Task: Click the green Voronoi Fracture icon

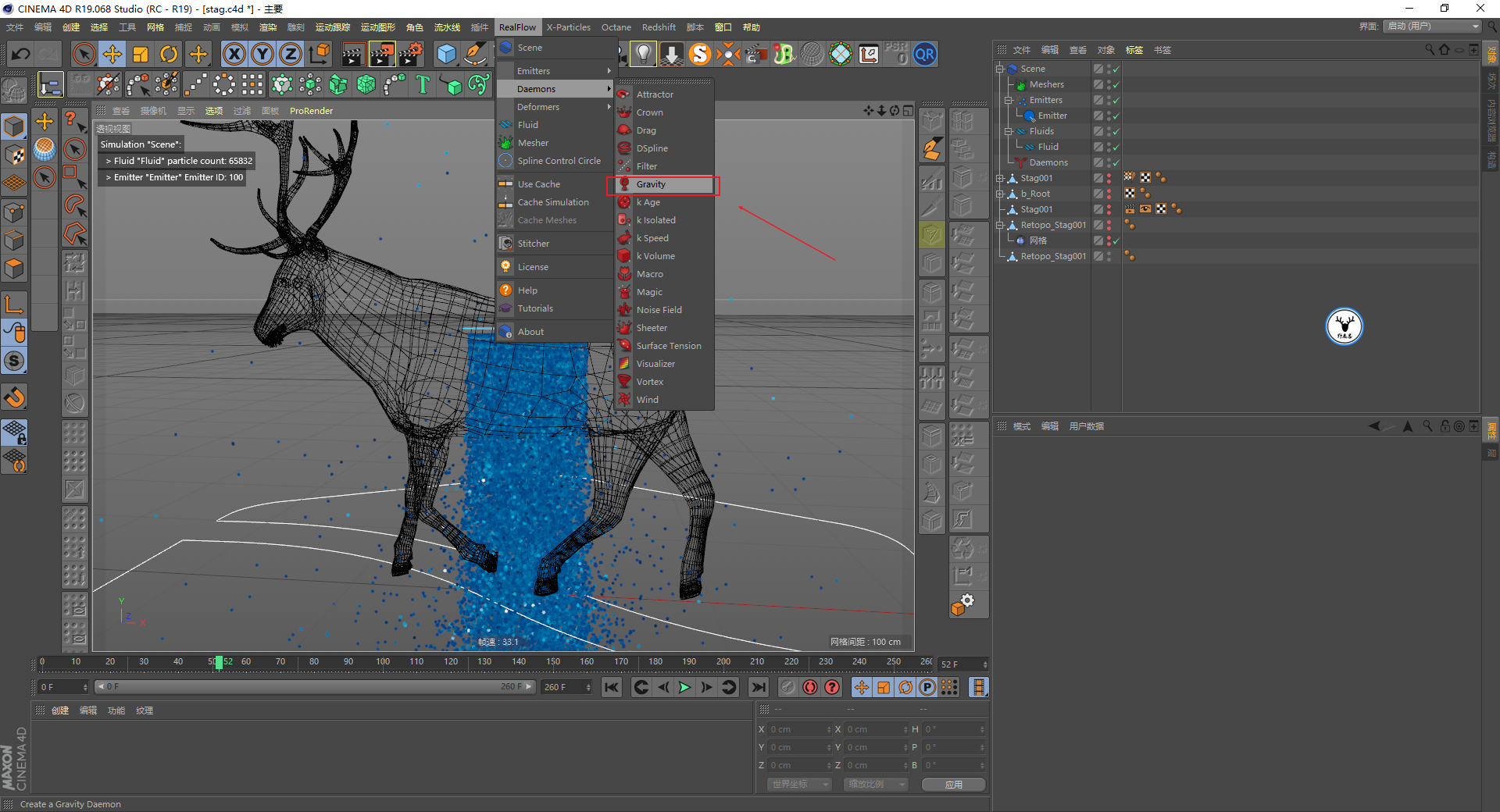Action: 366,84
